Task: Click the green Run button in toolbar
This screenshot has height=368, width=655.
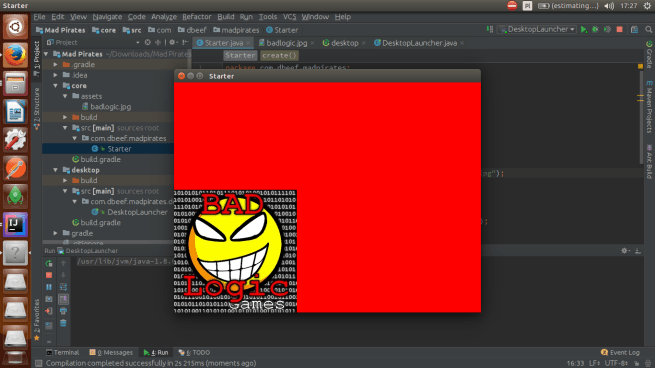Action: 584,30
